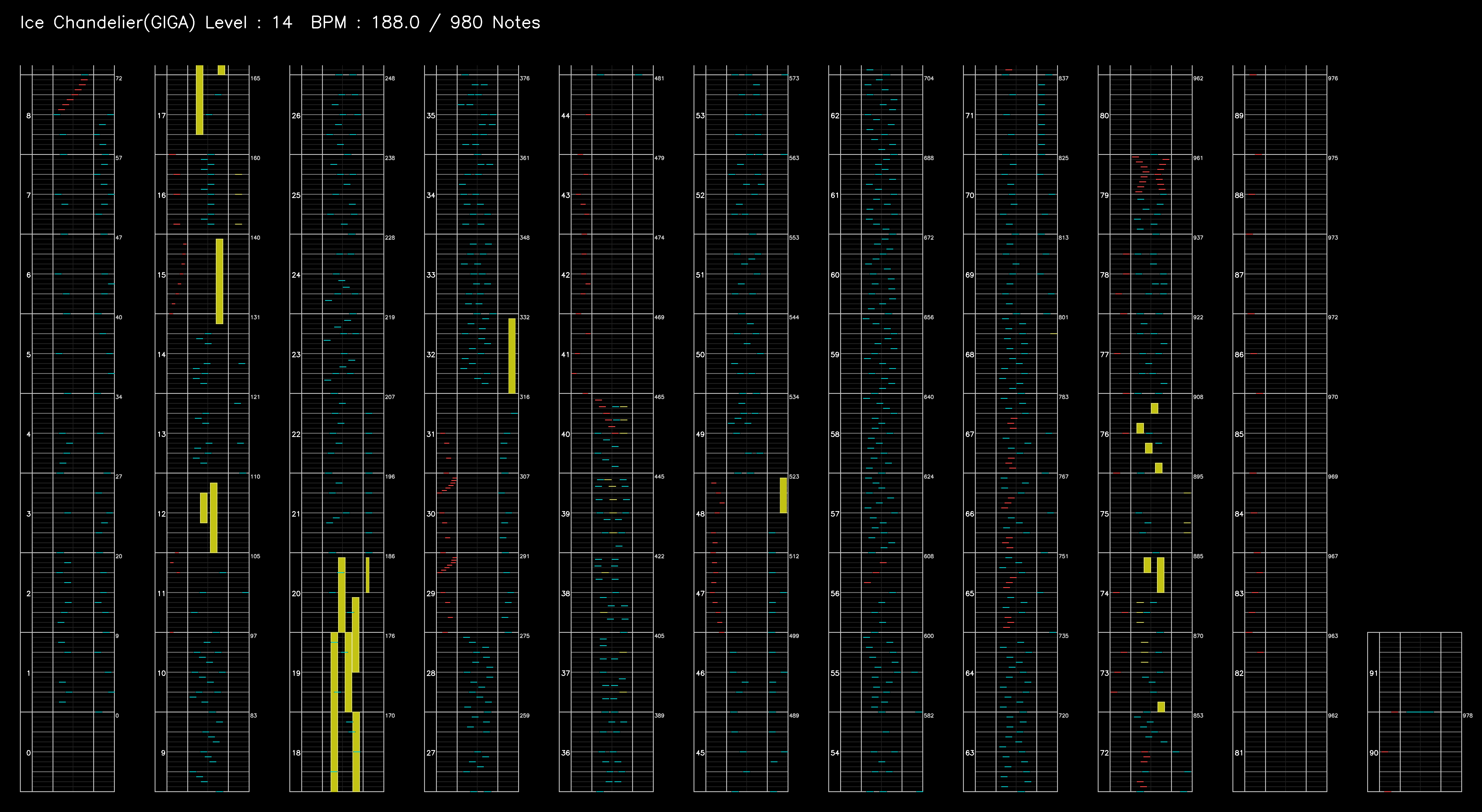The image size is (1482, 812).
Task: Click the long yellow hold note in measure 32
Action: 512,356
